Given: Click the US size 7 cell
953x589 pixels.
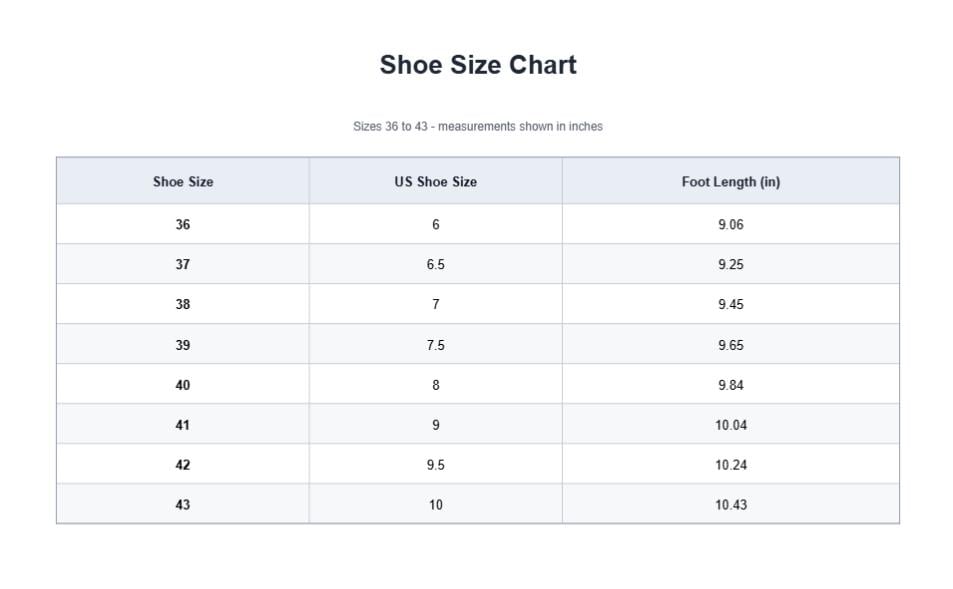Looking at the screenshot, I should (436, 304).
